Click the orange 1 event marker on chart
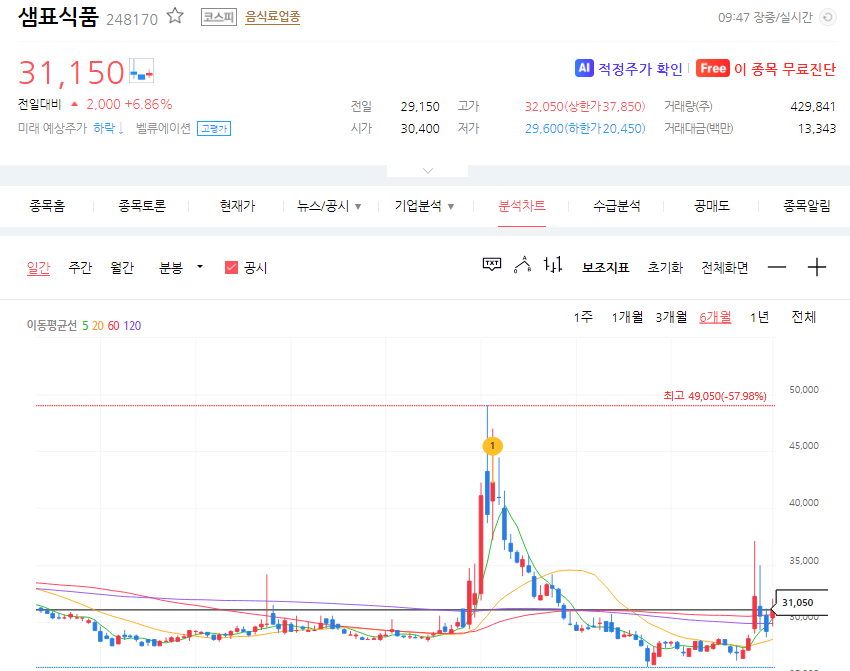Image resolution: width=850 pixels, height=671 pixels. tap(492, 446)
